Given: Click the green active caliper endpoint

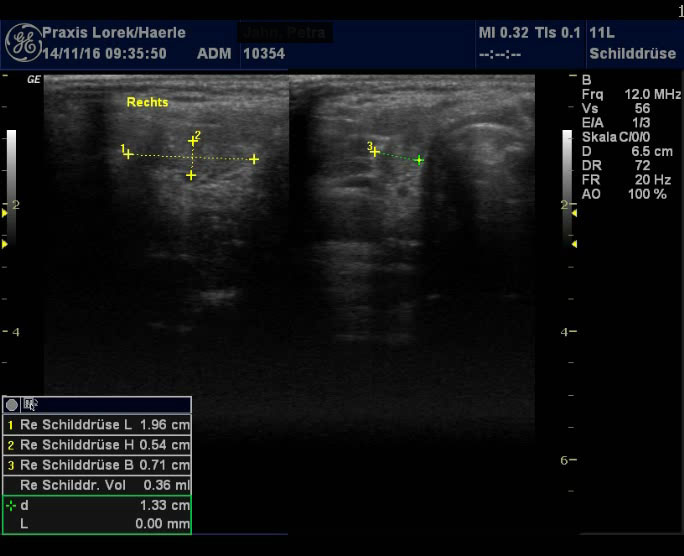Looking at the screenshot, I should click(x=419, y=160).
